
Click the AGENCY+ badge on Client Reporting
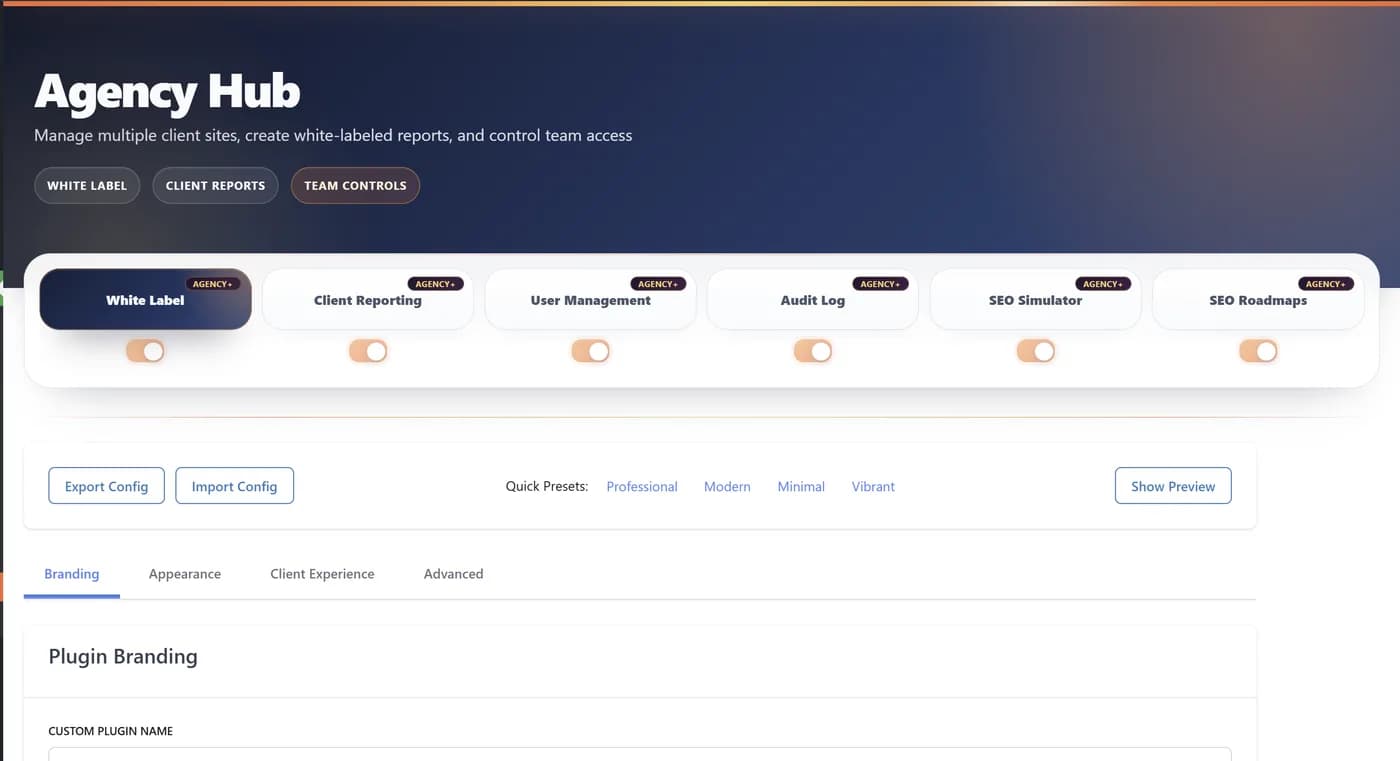pos(435,284)
